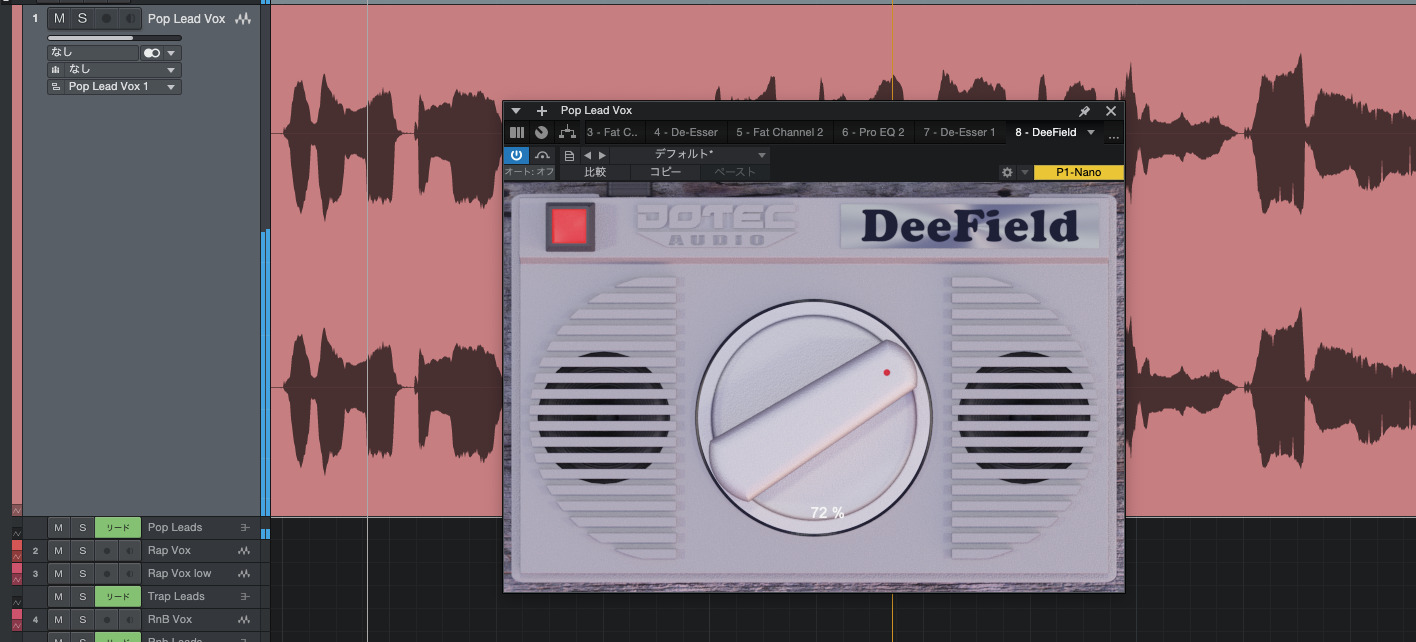1416x642 pixels.
Task: Solo the Pop Lead Vox track
Action: (x=82, y=19)
